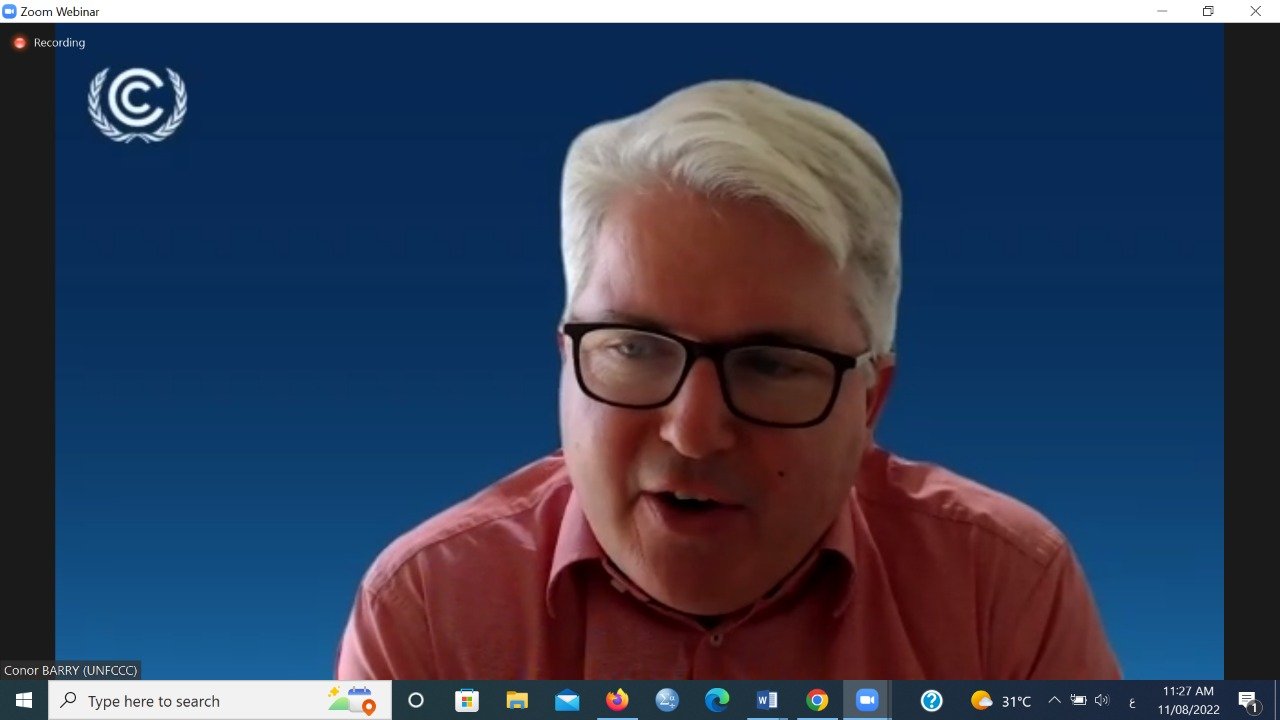Click the Conor BARRY (UNFCCC) name label
This screenshot has width=1280, height=720.
tap(70, 670)
